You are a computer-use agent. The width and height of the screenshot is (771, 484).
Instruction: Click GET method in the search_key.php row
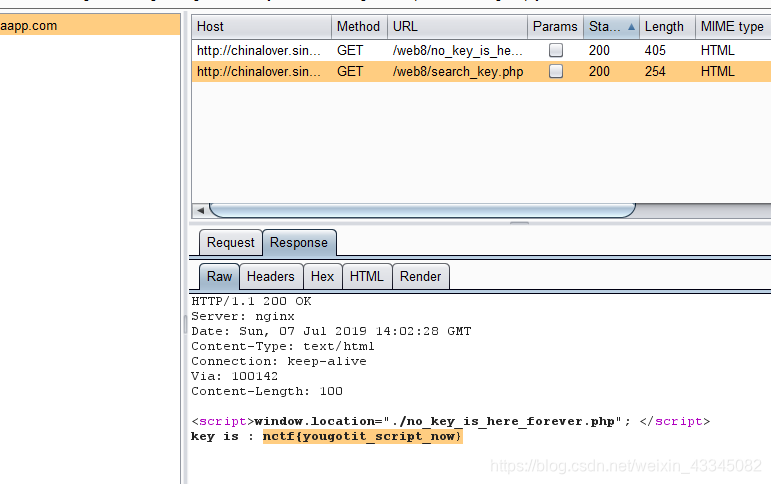(x=350, y=71)
